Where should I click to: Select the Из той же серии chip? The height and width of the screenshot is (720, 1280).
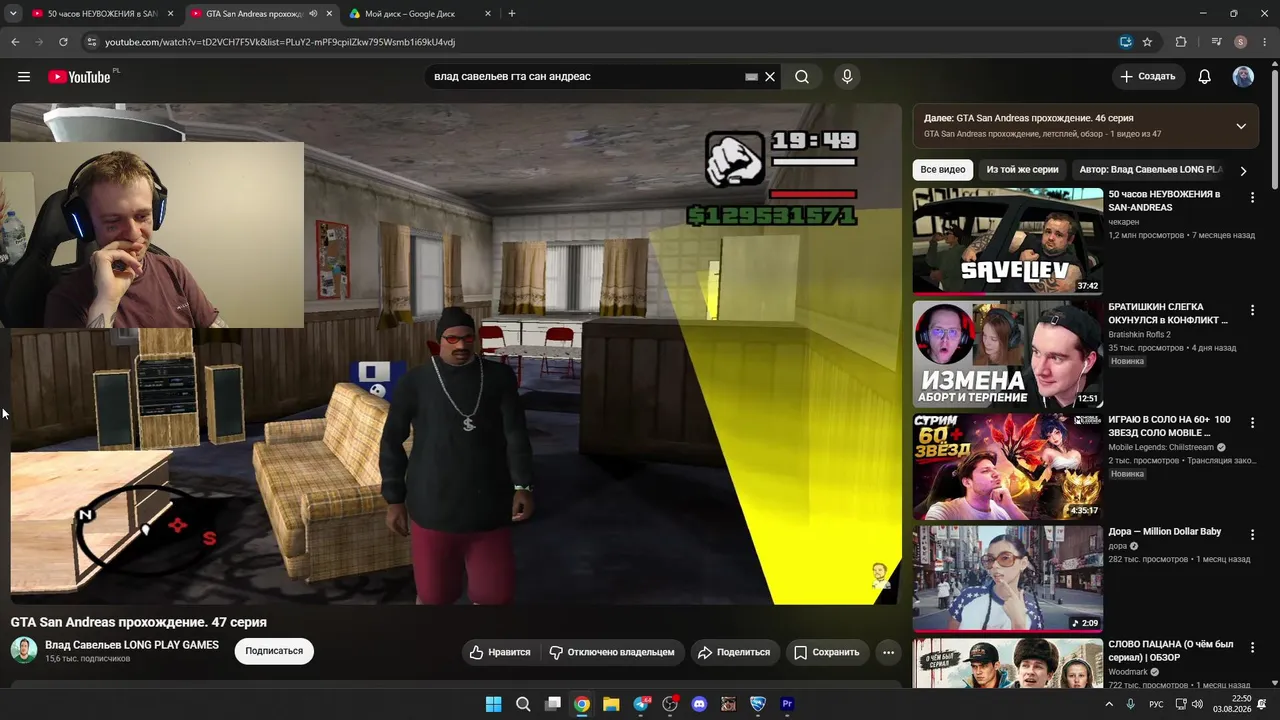click(x=1022, y=170)
